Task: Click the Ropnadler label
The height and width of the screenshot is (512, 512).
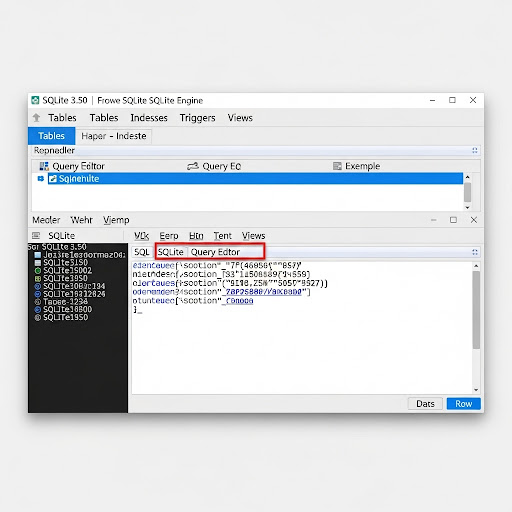Action: 54,150
